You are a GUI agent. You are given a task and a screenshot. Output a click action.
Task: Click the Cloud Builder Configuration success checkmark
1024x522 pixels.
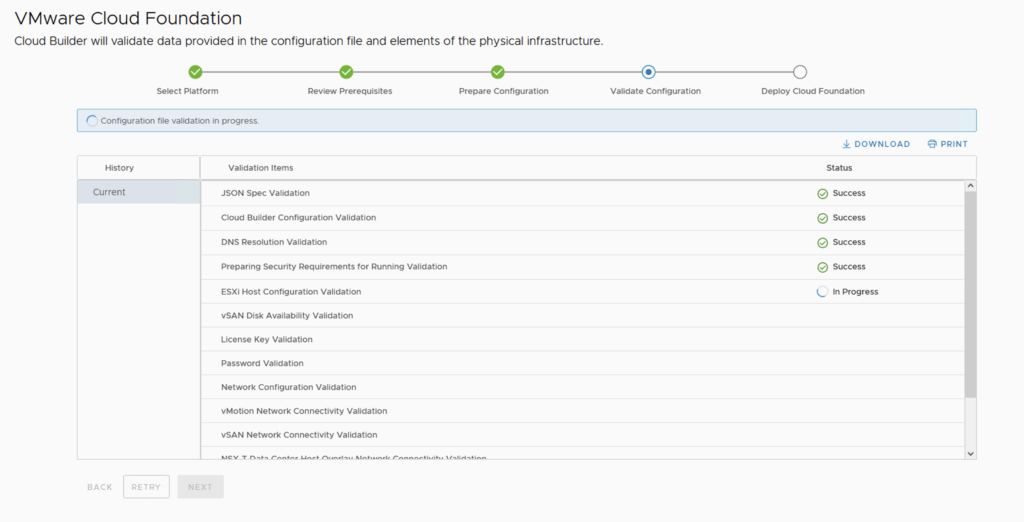822,218
